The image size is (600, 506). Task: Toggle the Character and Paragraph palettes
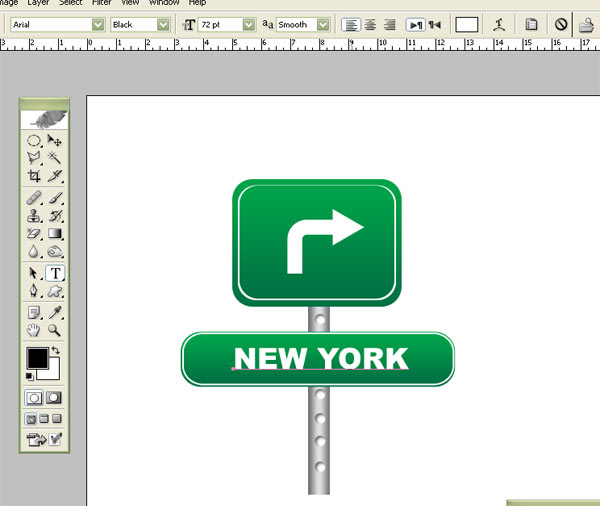(x=531, y=25)
